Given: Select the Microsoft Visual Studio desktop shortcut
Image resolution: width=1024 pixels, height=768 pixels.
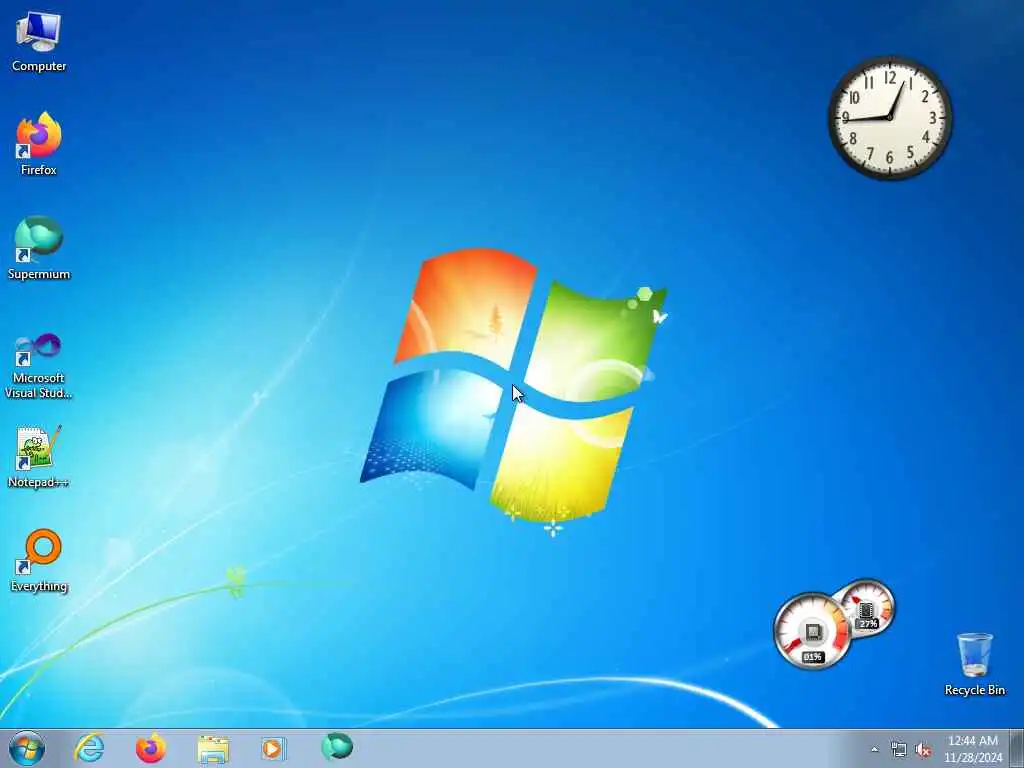Looking at the screenshot, I should click(x=39, y=366).
